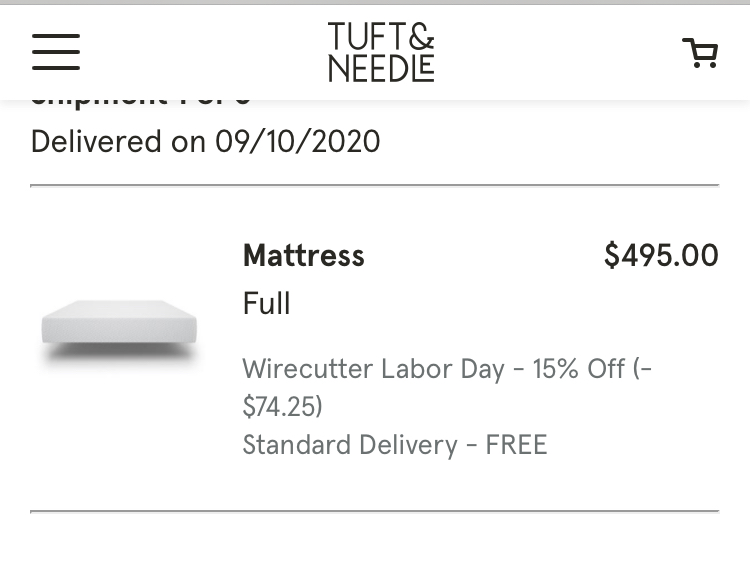Click the divider below the mattress item

point(375,511)
